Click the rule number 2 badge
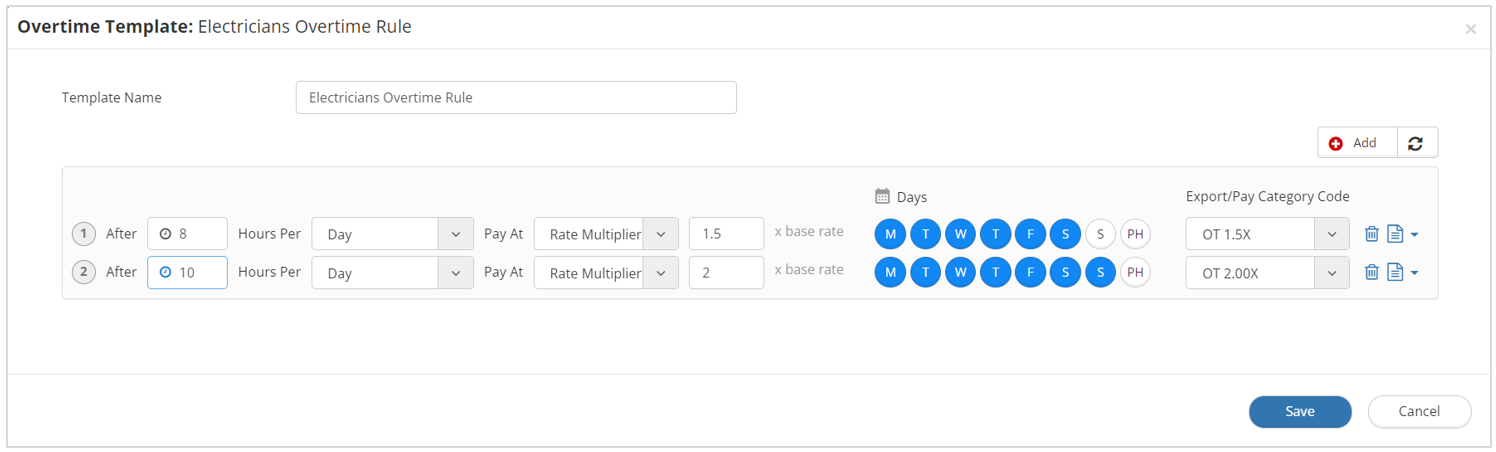 (x=83, y=272)
